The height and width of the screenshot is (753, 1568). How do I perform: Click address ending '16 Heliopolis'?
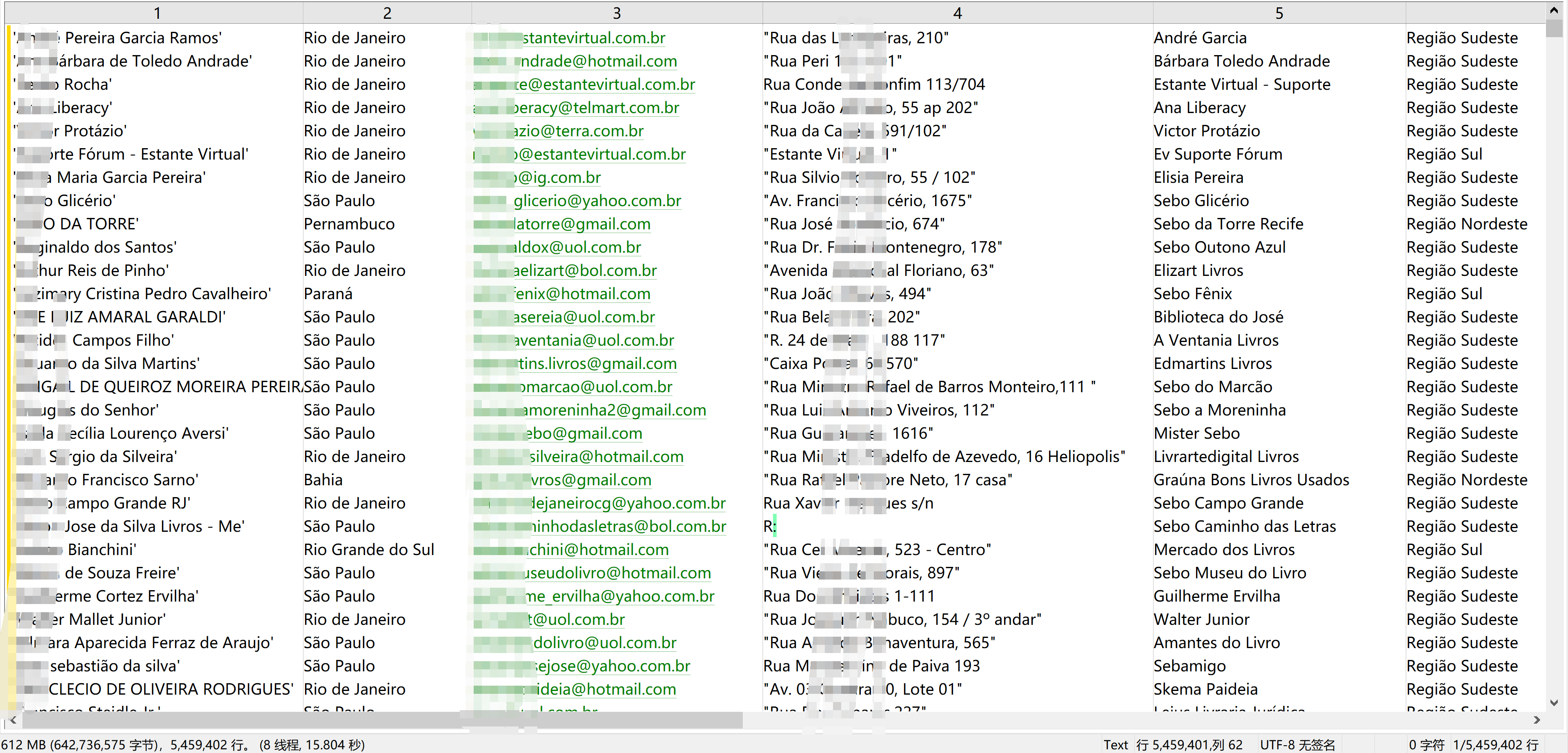[x=945, y=457]
